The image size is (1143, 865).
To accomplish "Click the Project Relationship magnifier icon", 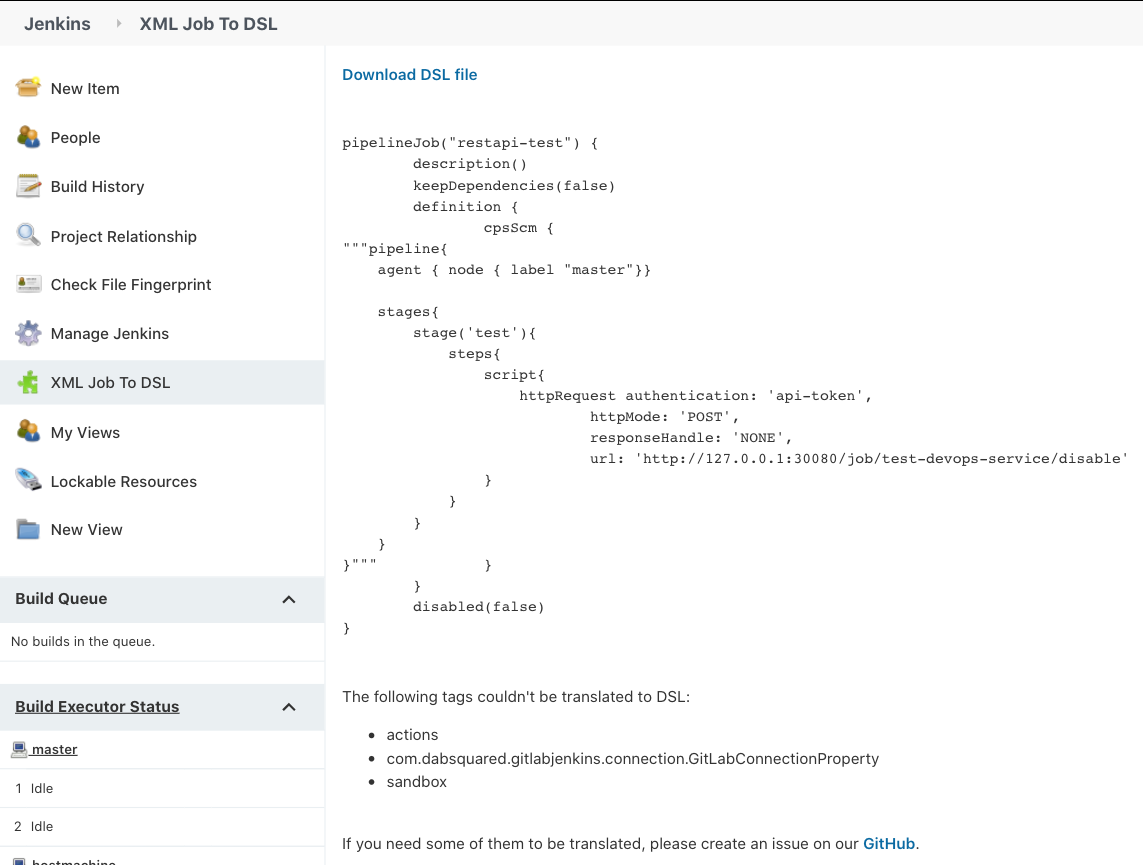I will pos(28,235).
